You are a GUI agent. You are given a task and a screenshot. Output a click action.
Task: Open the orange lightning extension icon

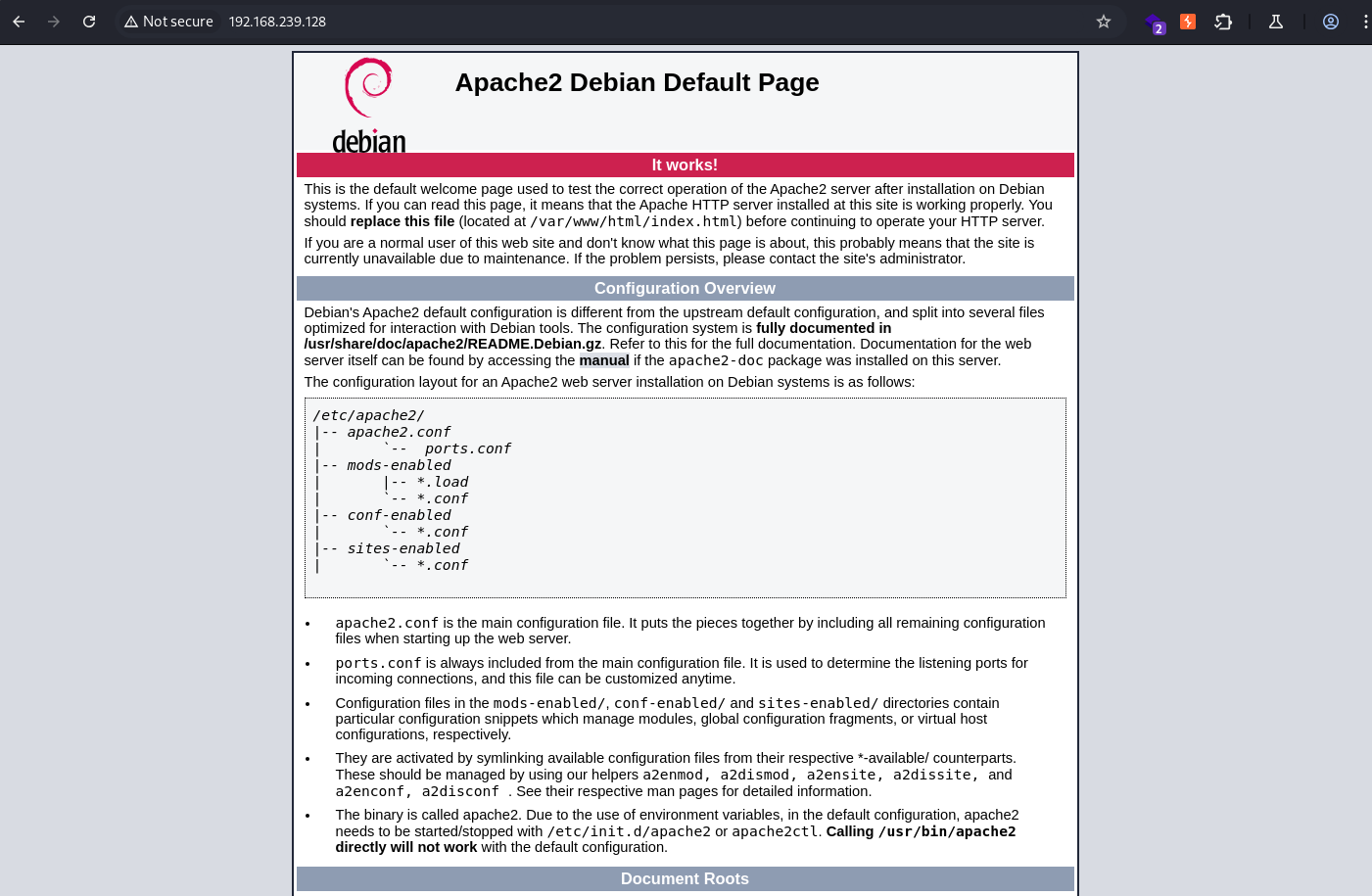[1188, 22]
